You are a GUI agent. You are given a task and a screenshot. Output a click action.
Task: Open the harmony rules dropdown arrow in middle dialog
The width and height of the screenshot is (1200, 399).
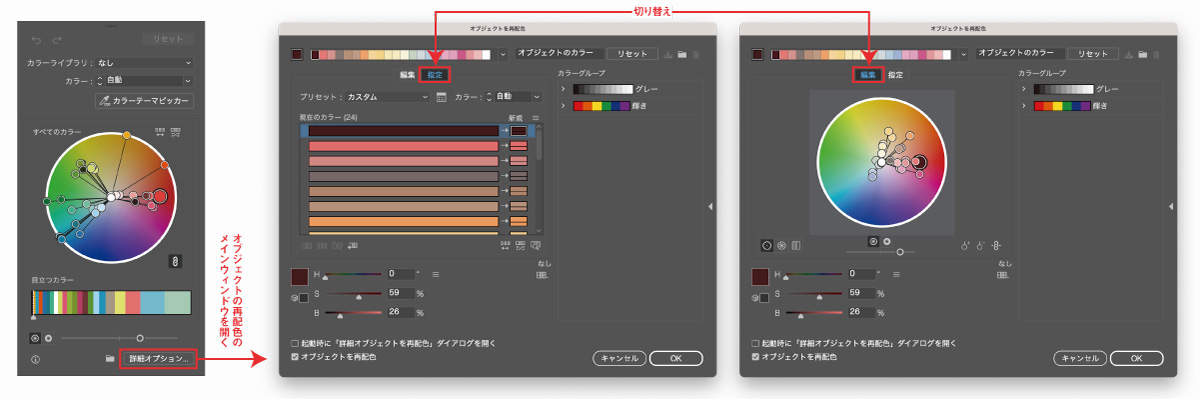coord(502,54)
